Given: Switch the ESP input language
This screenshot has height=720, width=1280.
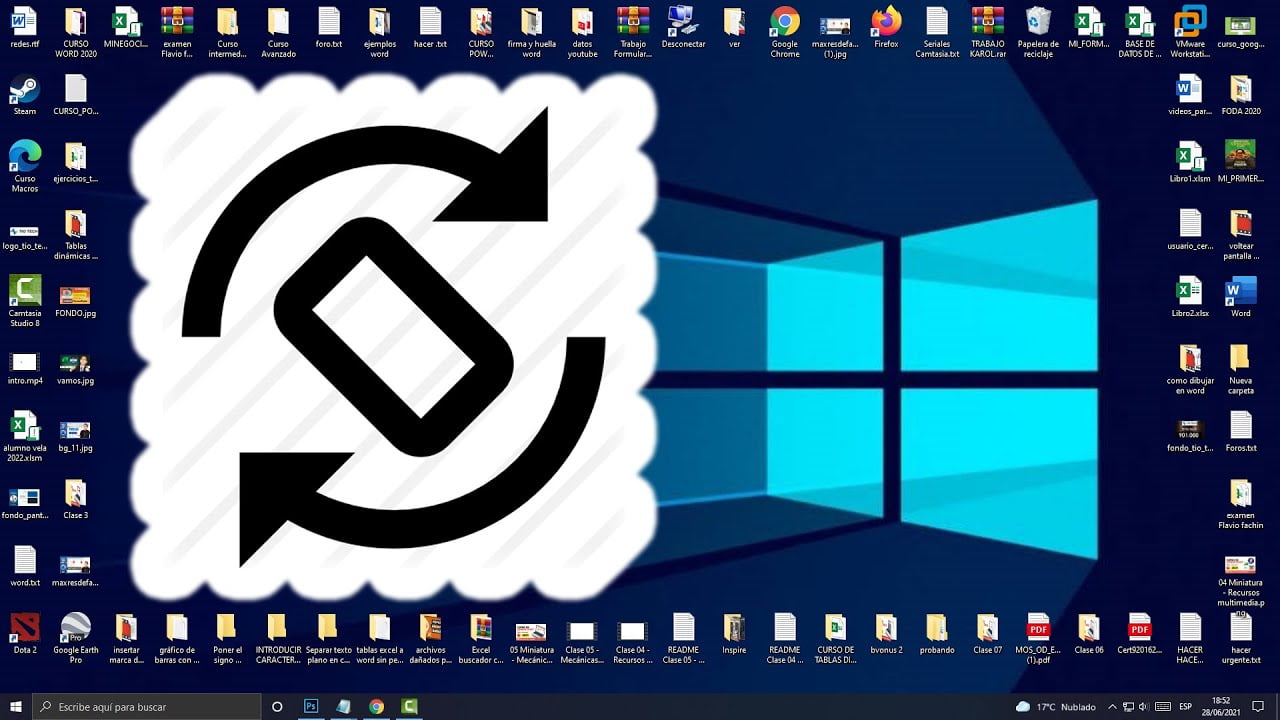Looking at the screenshot, I should click(x=1187, y=706).
